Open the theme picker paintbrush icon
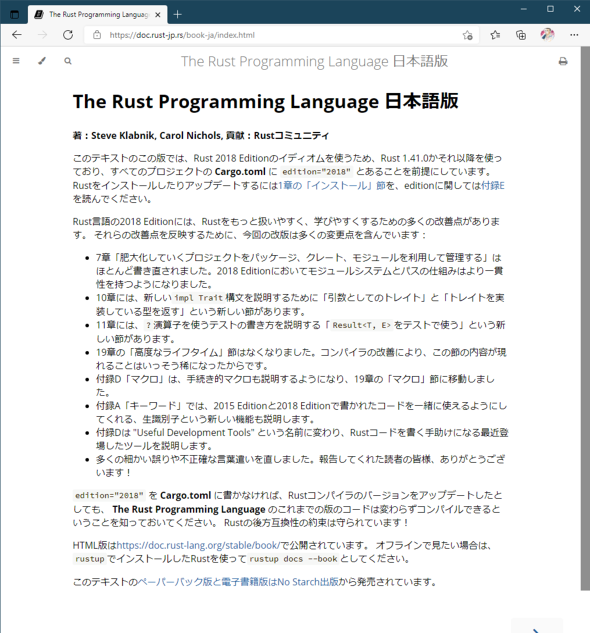The width and height of the screenshot is (590, 633). pyautogui.click(x=42, y=61)
